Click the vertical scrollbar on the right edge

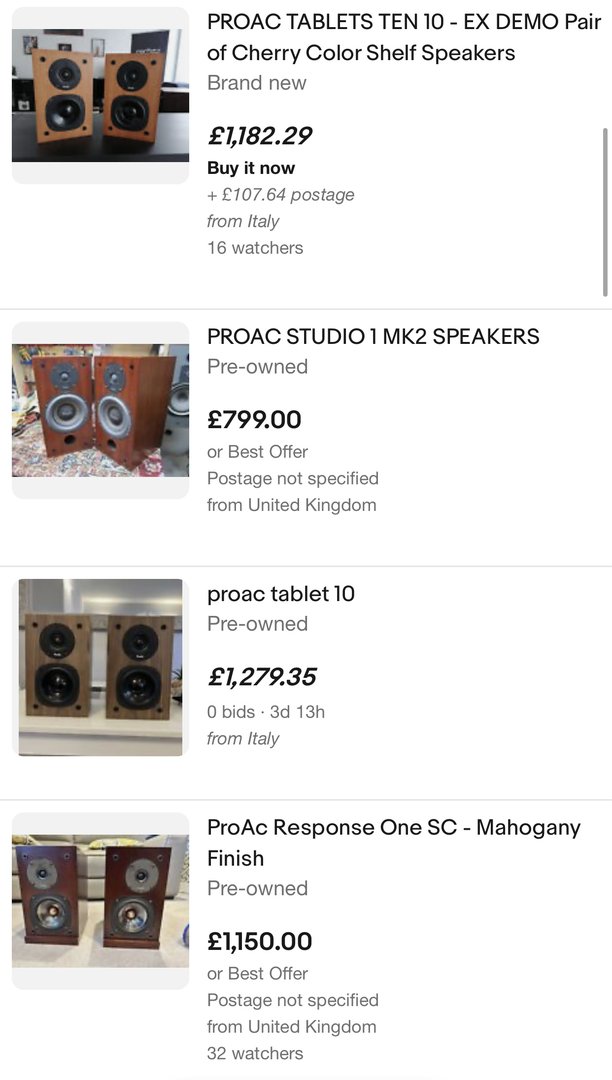pos(605,211)
